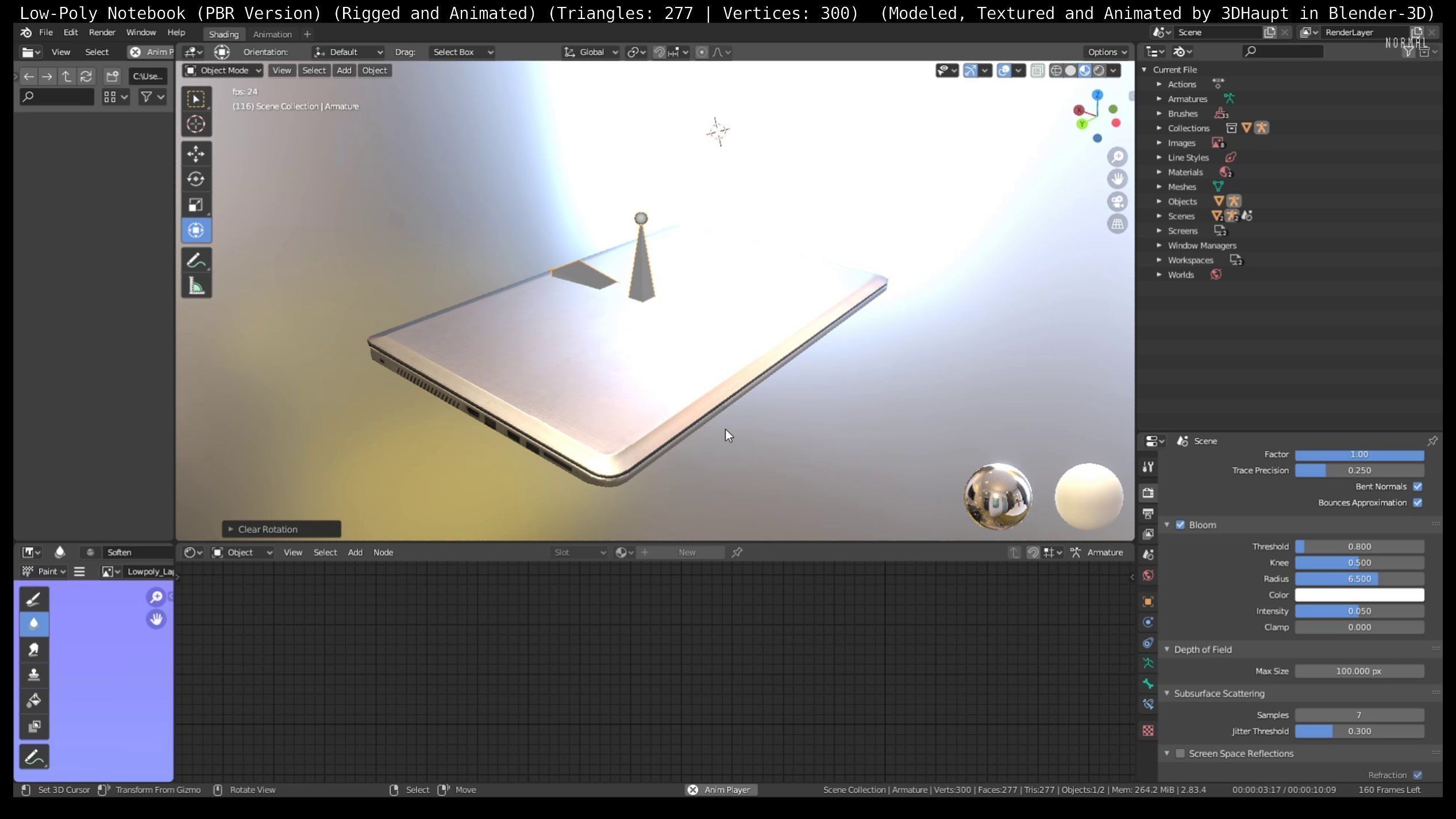Select the Scale tool icon

[x=196, y=205]
